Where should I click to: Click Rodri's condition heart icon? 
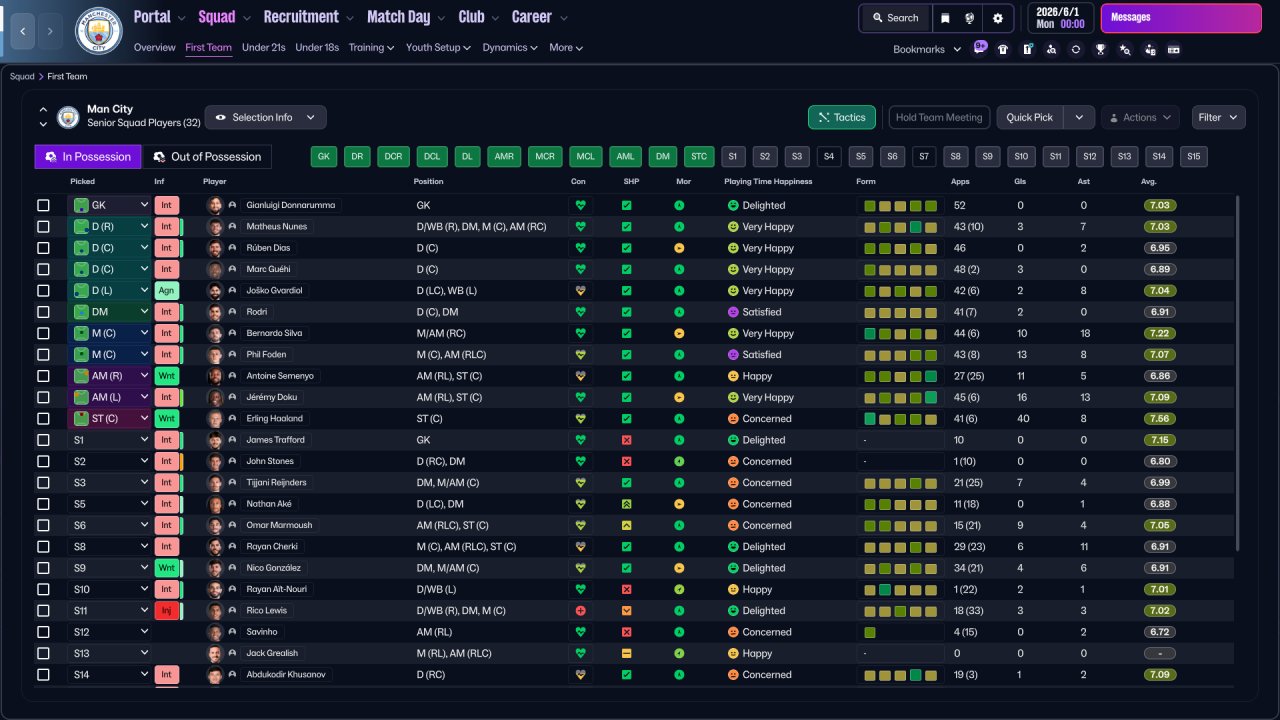tap(579, 312)
